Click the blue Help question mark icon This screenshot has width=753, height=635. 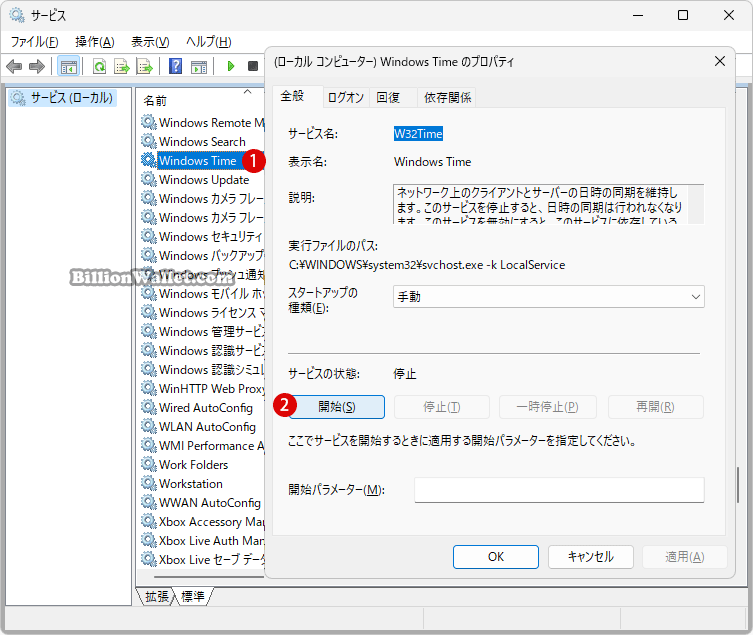point(176,66)
